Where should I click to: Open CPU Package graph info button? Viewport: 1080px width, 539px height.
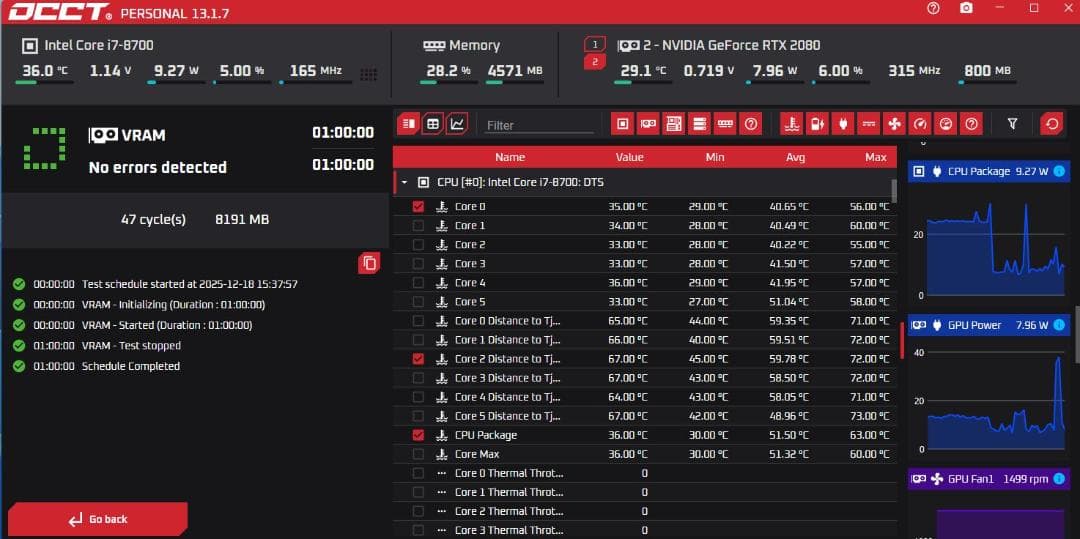(x=1059, y=171)
